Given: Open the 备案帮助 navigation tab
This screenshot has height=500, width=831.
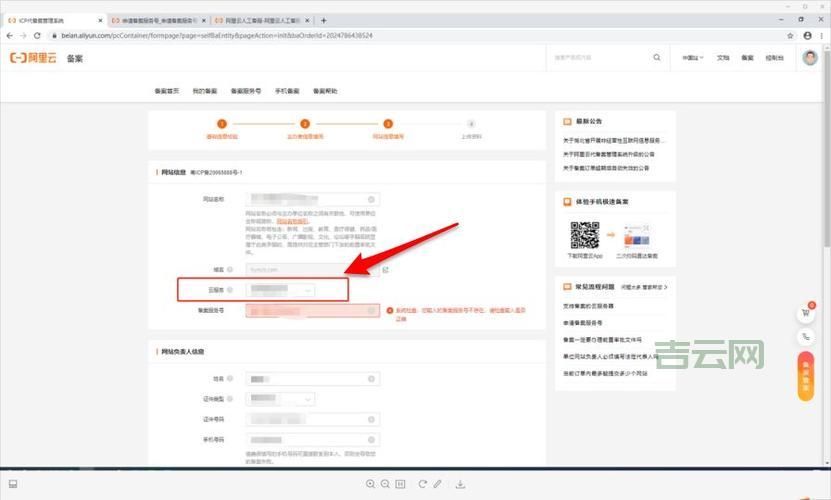Looking at the screenshot, I should 325,91.
